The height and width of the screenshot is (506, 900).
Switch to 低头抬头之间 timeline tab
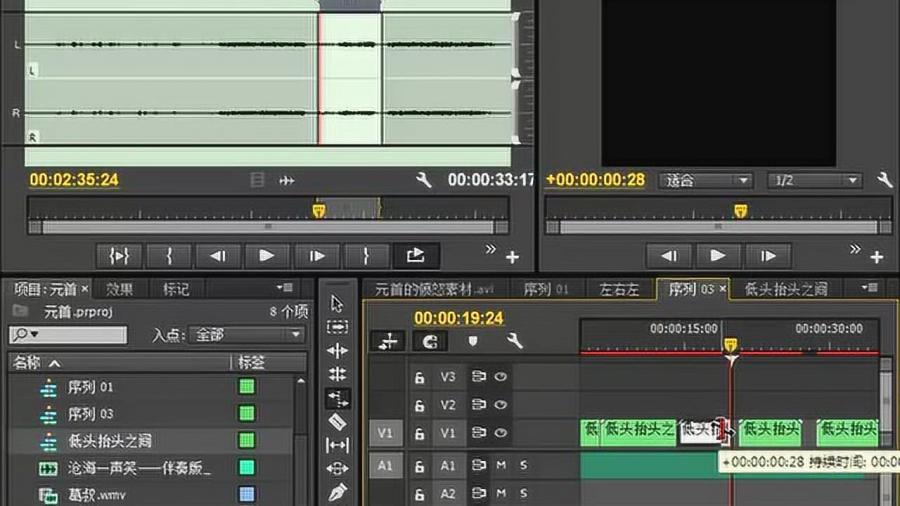pos(786,289)
